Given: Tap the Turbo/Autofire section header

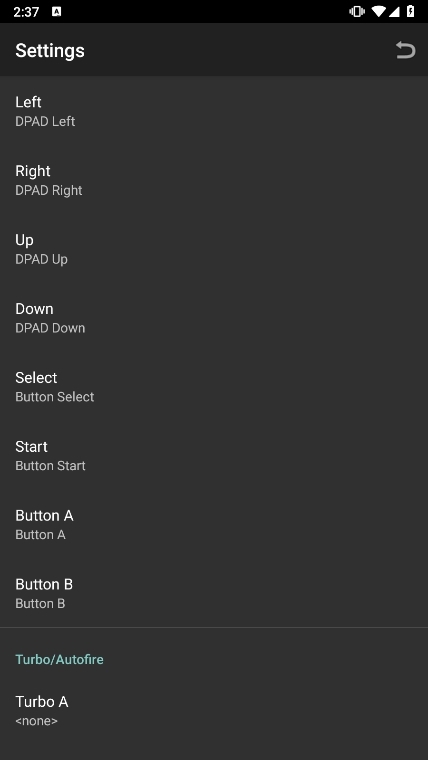Looking at the screenshot, I should (x=59, y=659).
